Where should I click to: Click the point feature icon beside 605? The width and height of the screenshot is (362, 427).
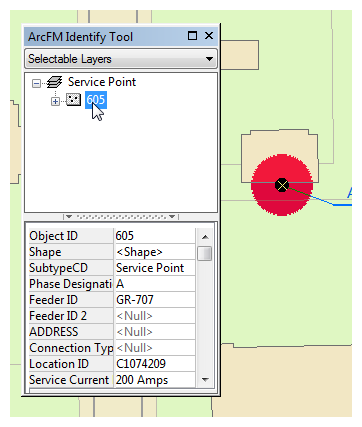click(73, 100)
